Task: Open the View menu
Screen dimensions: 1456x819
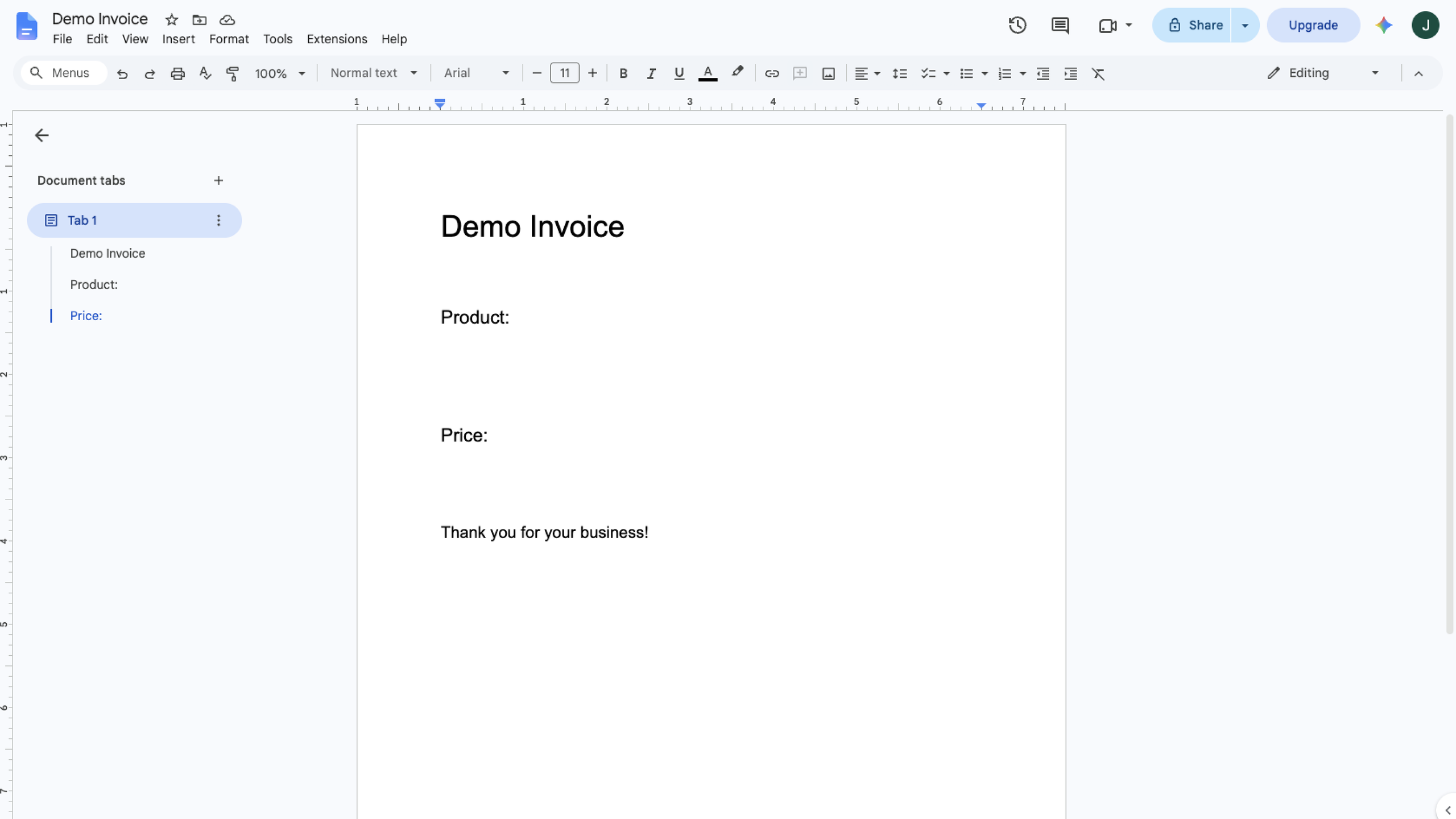Action: click(x=135, y=39)
